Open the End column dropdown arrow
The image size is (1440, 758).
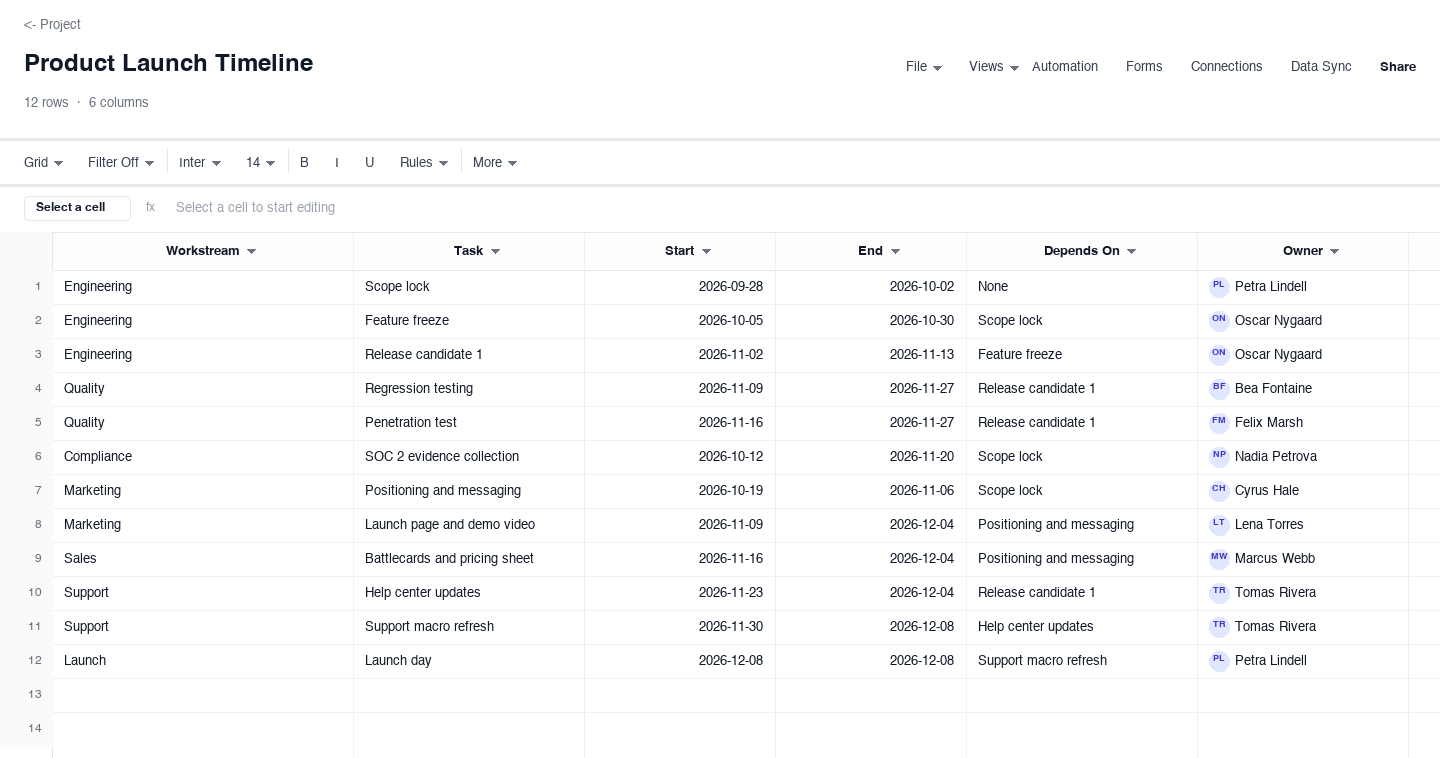pos(895,252)
